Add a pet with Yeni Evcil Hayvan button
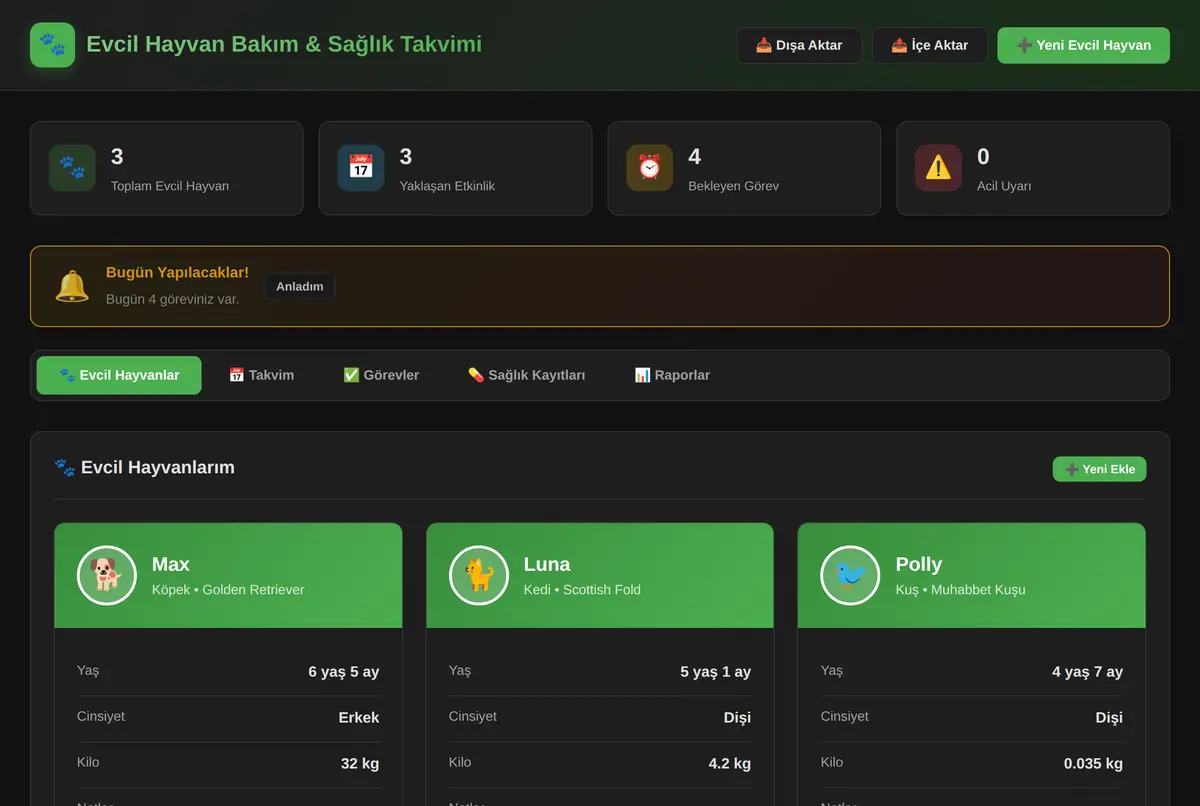The image size is (1200, 806). pyautogui.click(x=1083, y=45)
